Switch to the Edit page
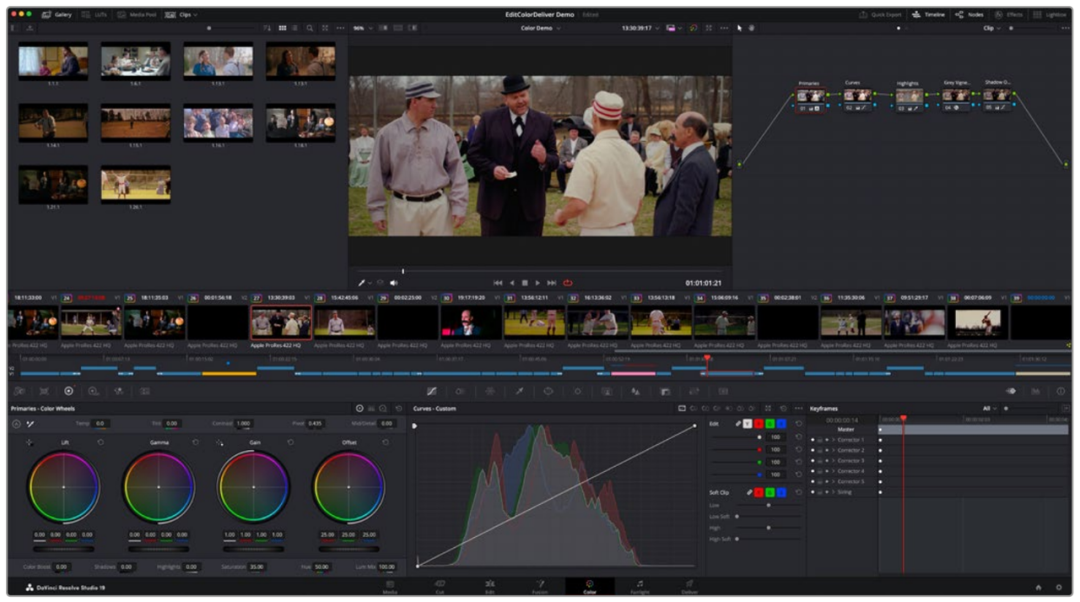The height and width of the screenshot is (602, 1080). point(490,587)
